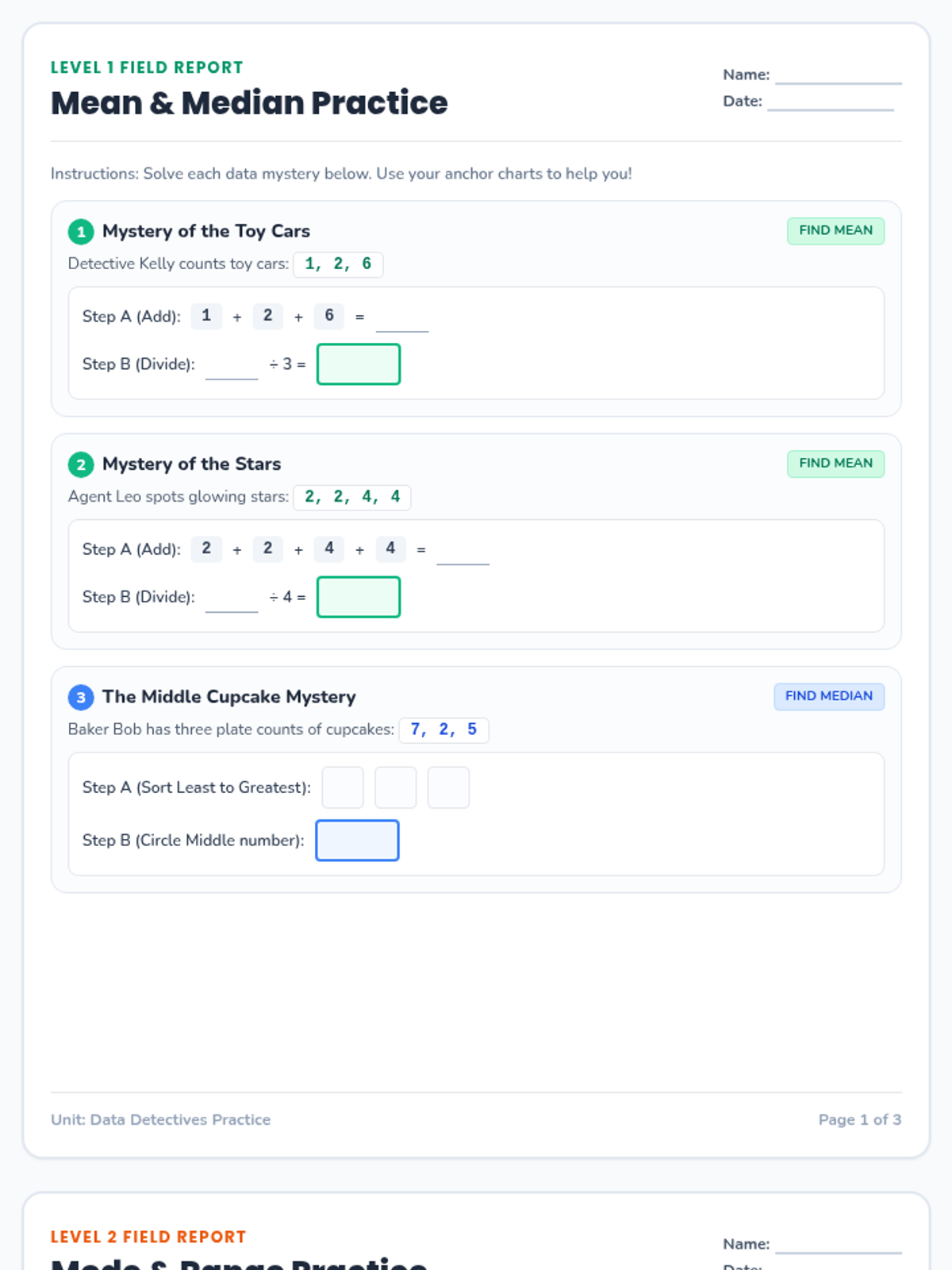Click the blue number 3 badge

pyautogui.click(x=81, y=698)
